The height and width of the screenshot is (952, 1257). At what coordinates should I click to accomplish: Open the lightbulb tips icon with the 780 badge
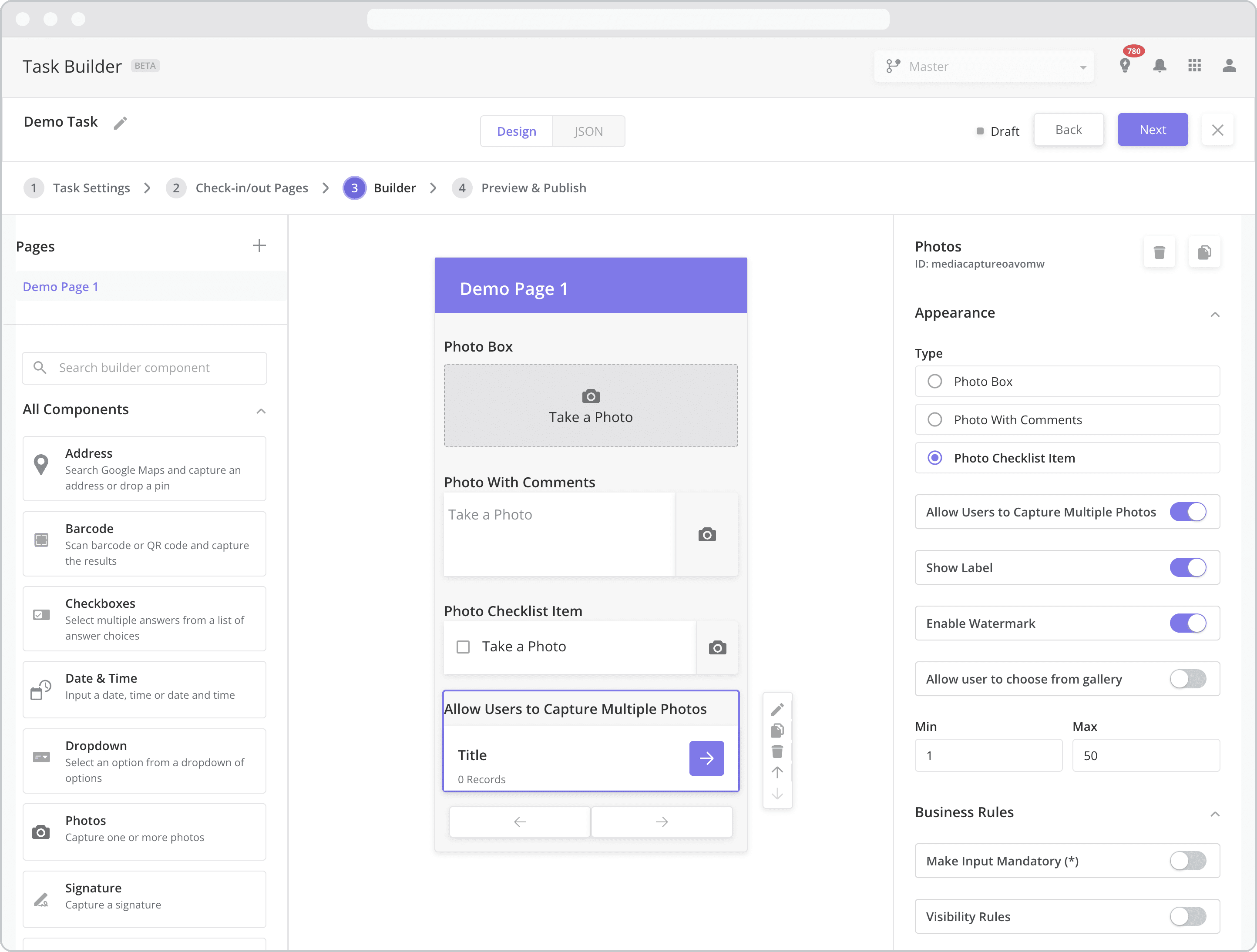click(1125, 65)
